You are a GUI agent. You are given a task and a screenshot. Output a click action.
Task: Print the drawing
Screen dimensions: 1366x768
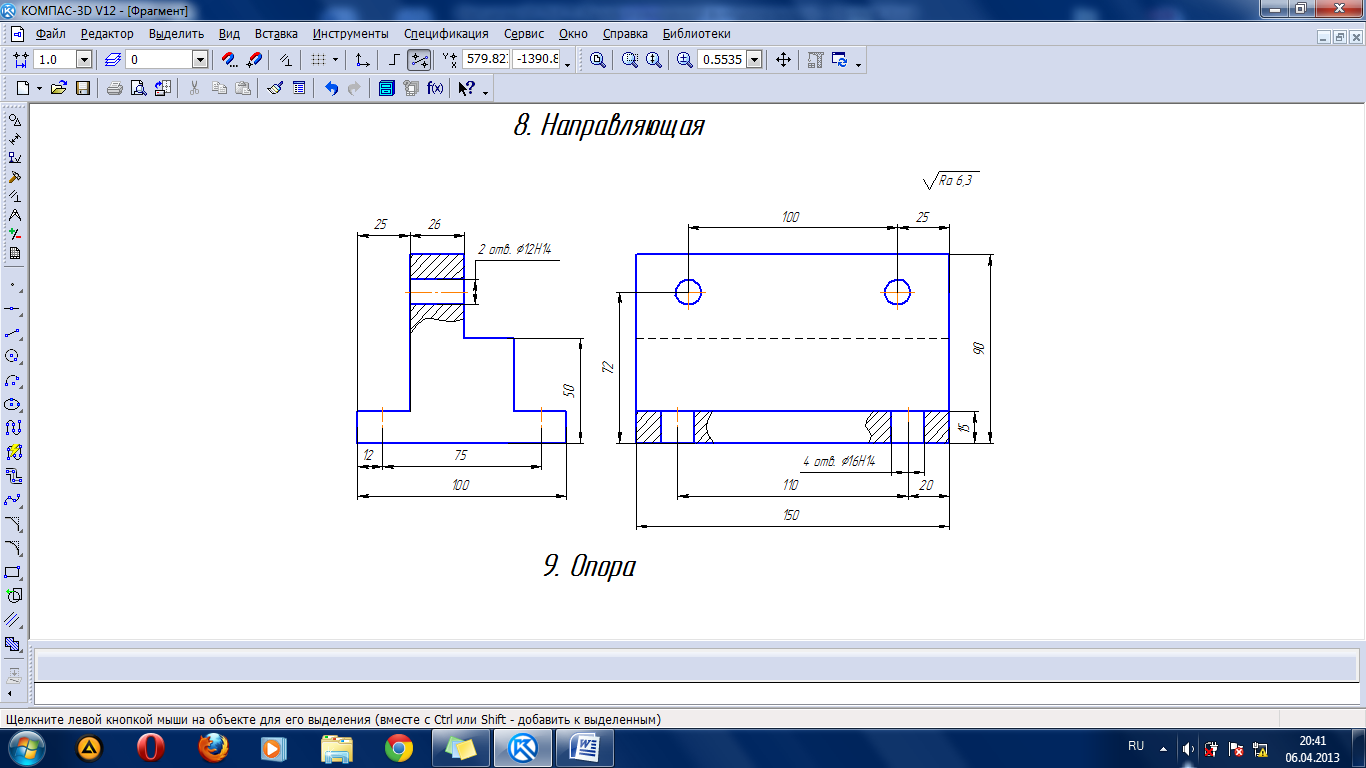(x=115, y=88)
